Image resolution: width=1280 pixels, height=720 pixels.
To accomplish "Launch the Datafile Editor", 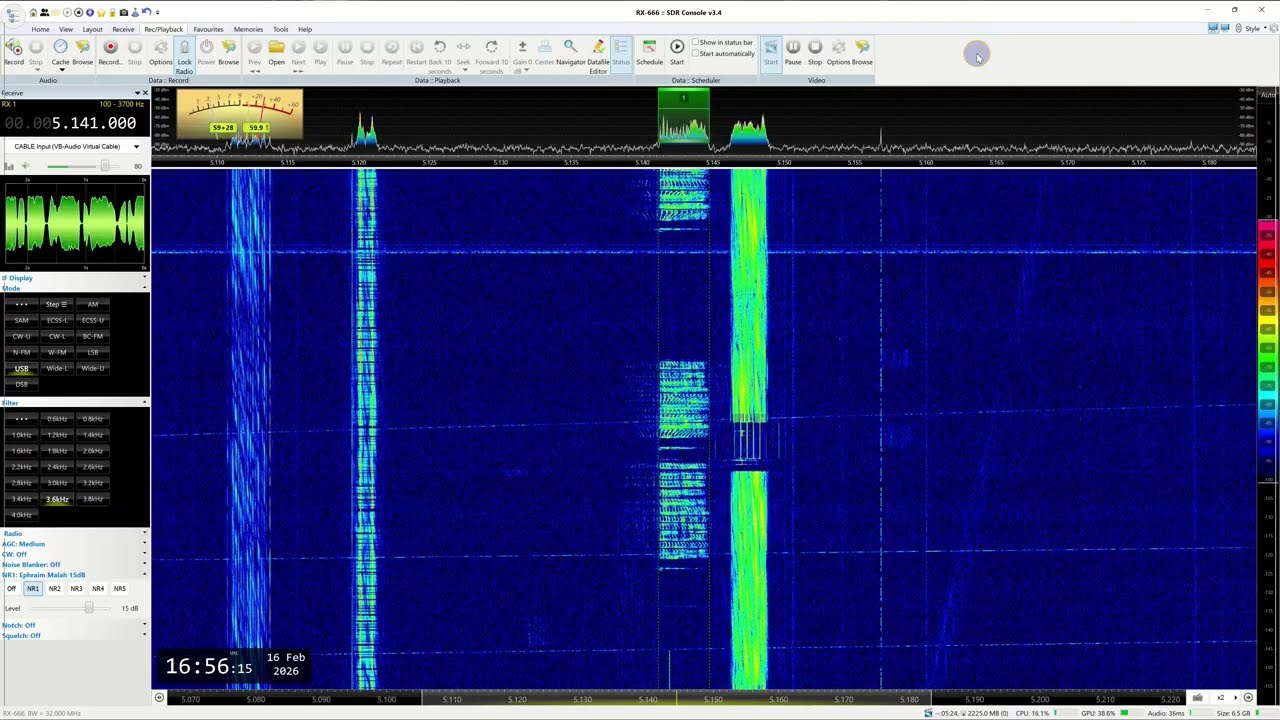I will coord(598,56).
